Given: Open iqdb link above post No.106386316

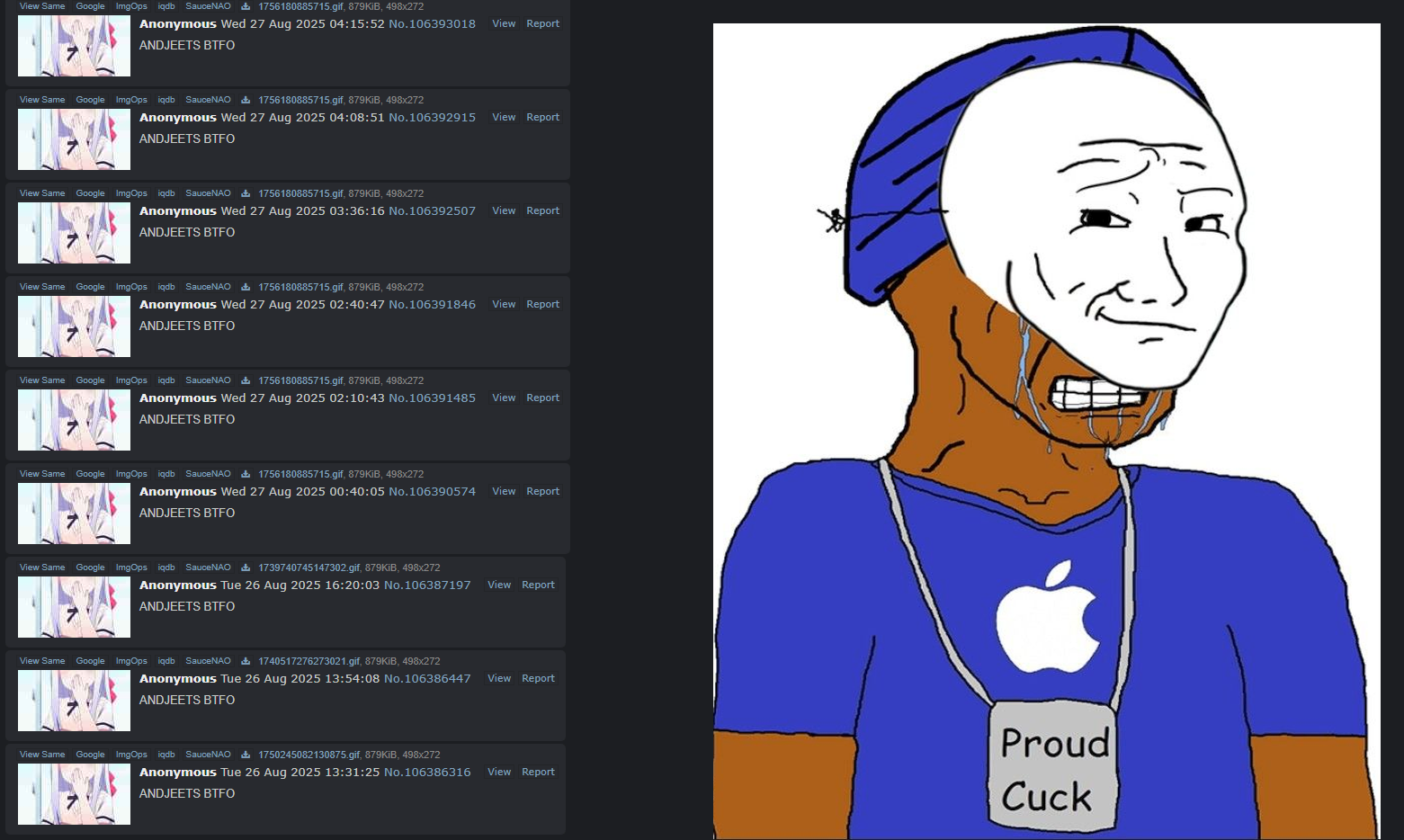Looking at the screenshot, I should tap(166, 755).
